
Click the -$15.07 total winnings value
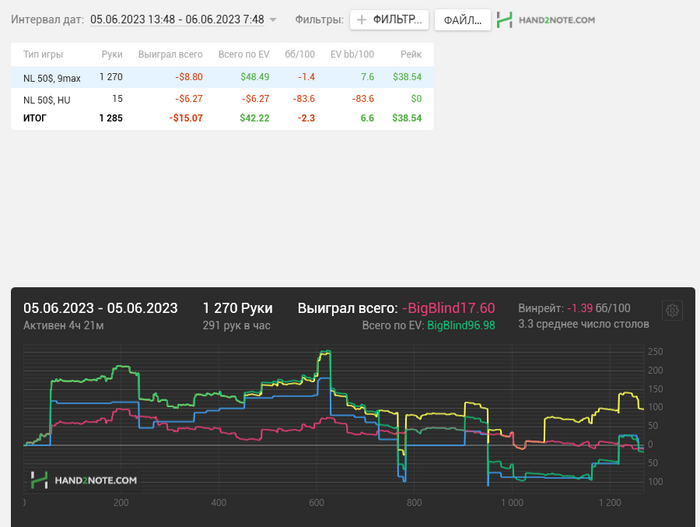coord(186,118)
